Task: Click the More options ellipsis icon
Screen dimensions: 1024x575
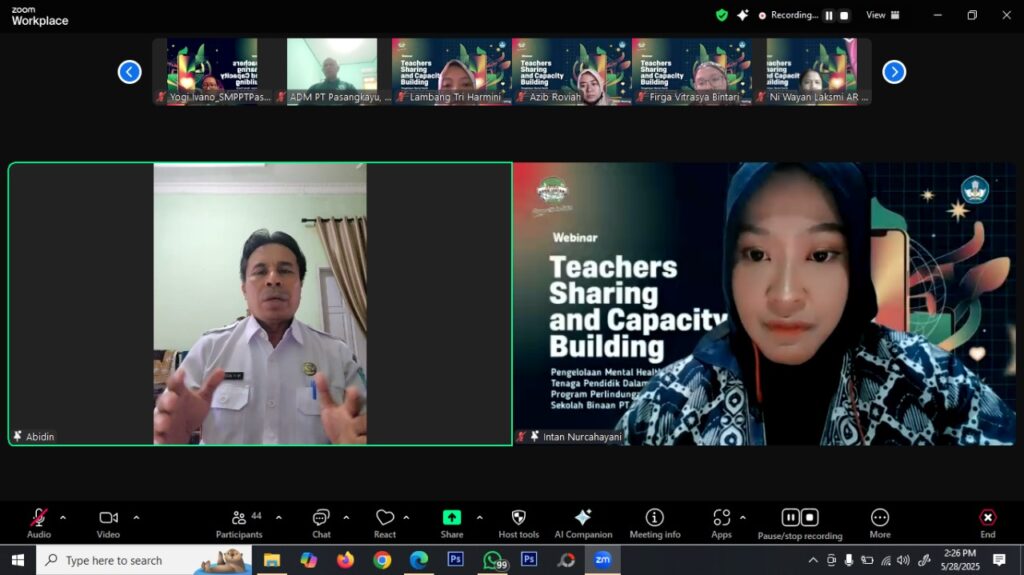Action: (x=880, y=518)
